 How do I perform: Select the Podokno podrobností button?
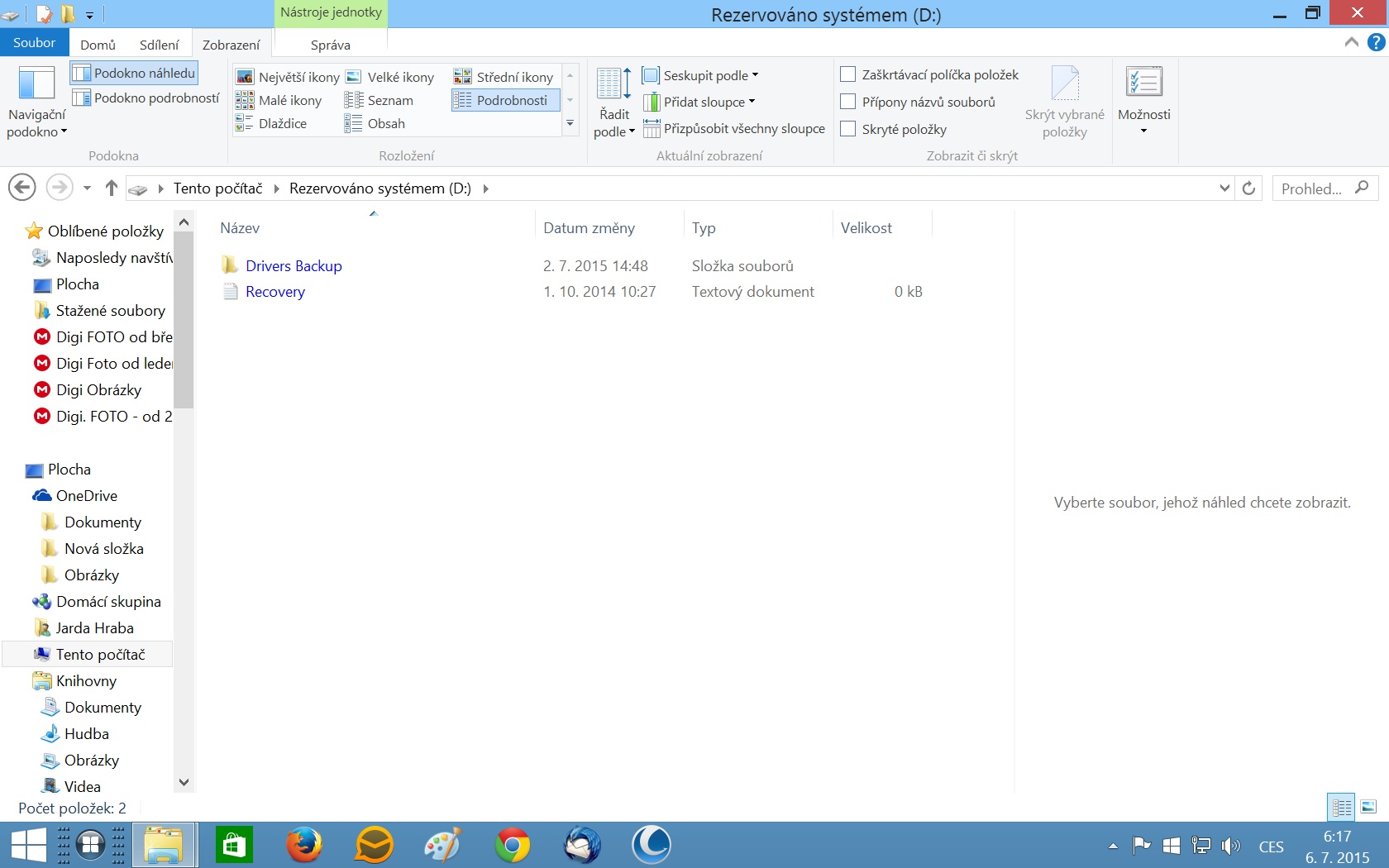tap(146, 98)
